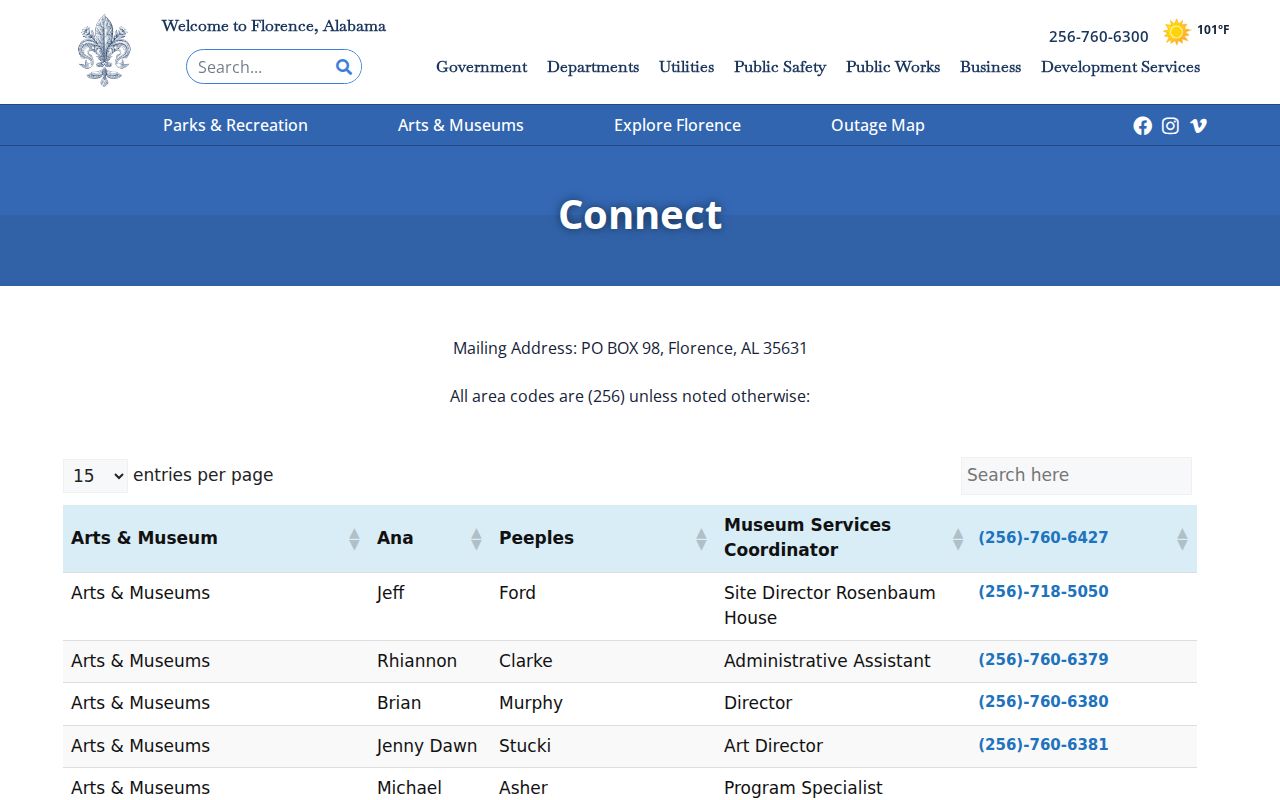Open the Public Safety menu
The height and width of the screenshot is (800, 1280).
(x=780, y=67)
